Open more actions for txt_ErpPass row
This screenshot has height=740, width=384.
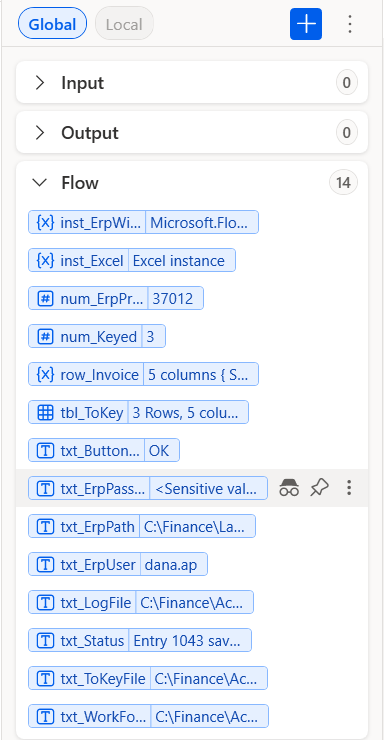(x=349, y=488)
